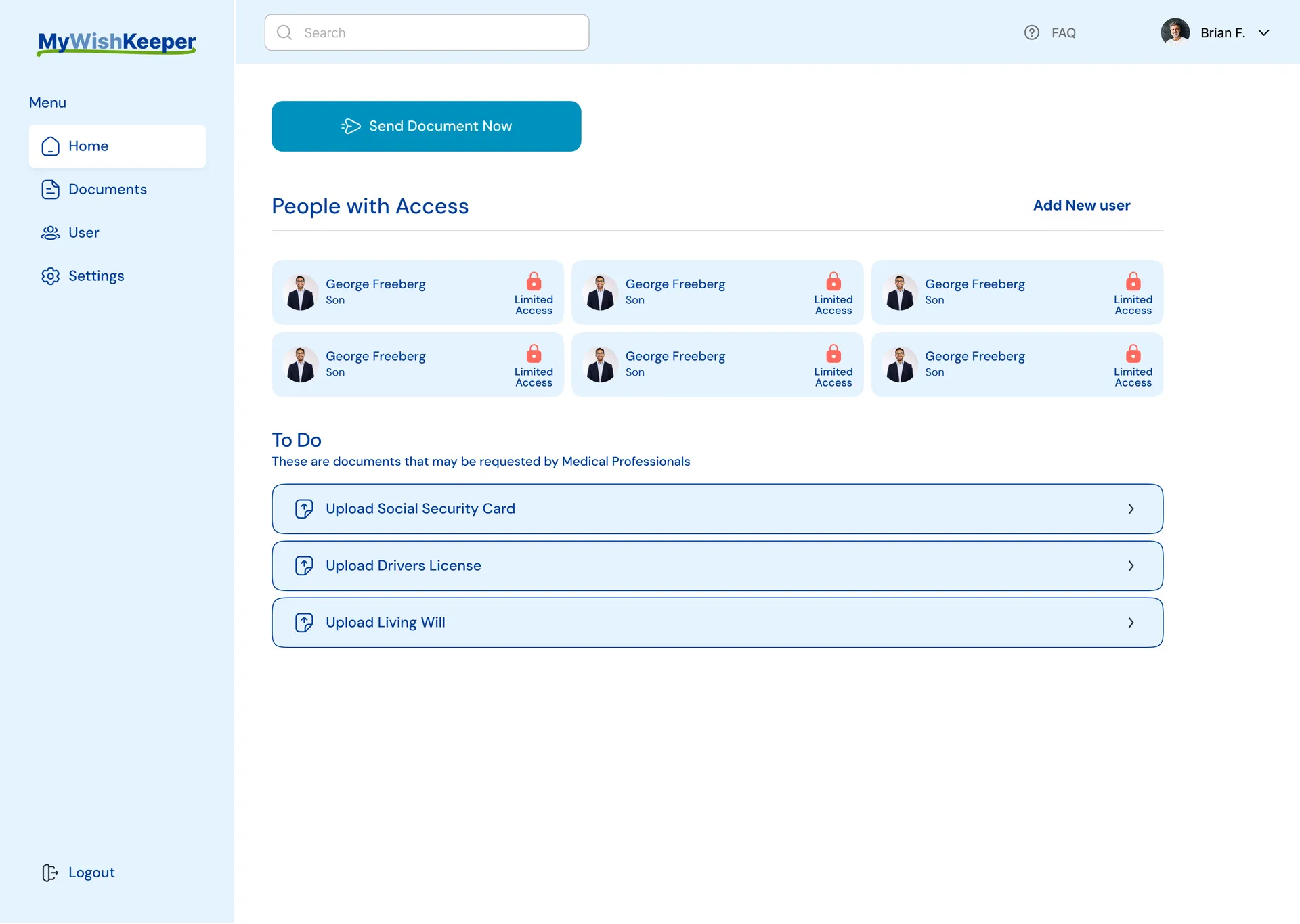Expand the Upload Drivers License chevron
Viewport: 1300px width, 924px height.
tap(1131, 566)
